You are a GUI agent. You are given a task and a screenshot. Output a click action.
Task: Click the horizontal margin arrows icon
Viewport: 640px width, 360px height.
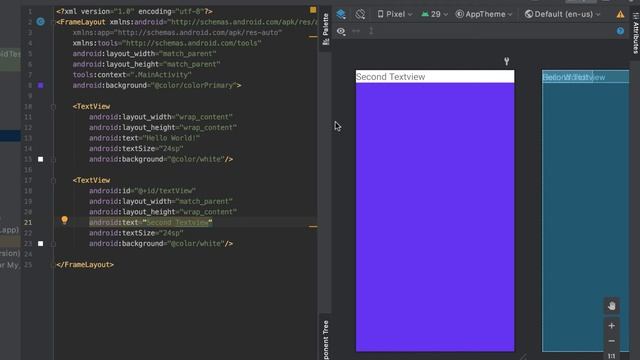(x=356, y=31)
